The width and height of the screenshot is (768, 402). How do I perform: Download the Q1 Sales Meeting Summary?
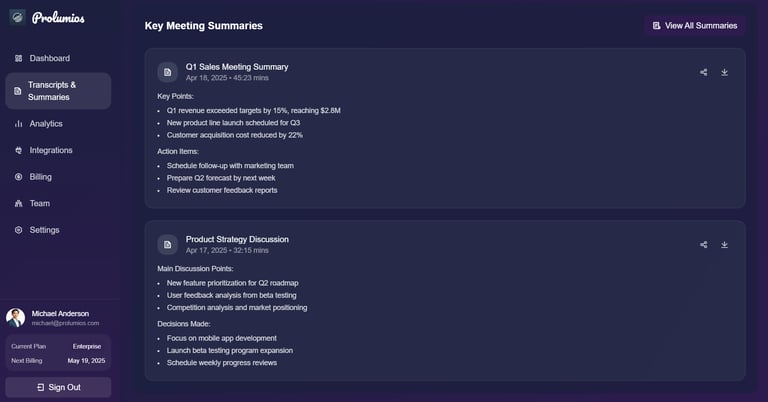tap(725, 72)
